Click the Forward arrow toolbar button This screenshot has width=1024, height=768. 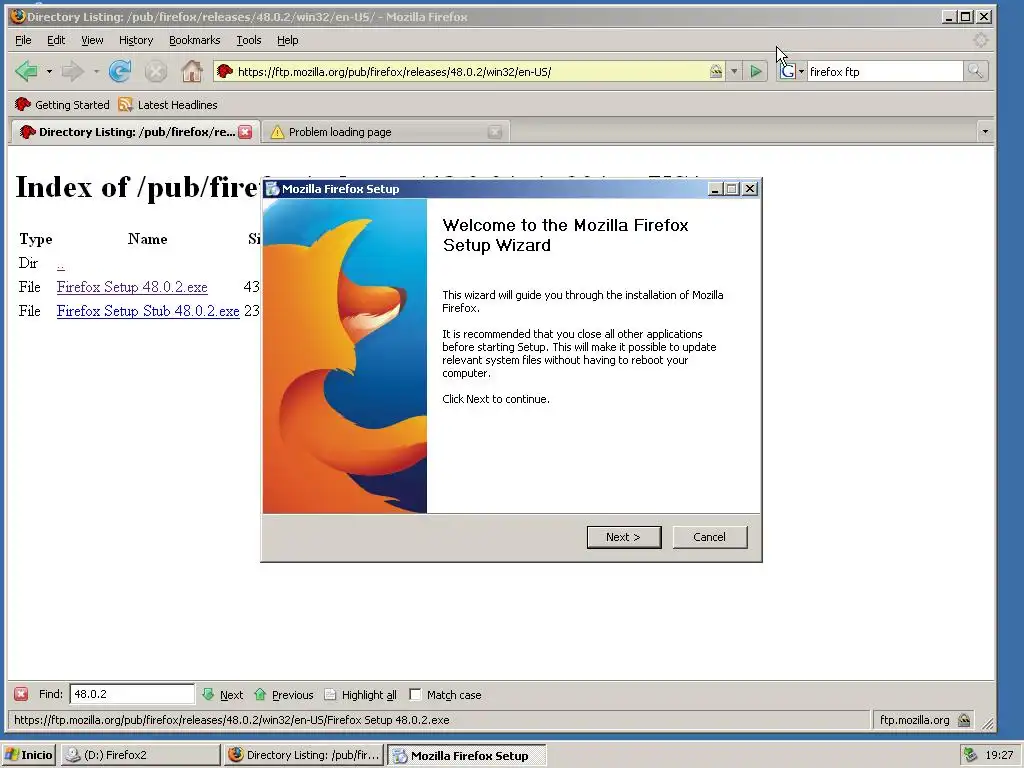click(x=72, y=71)
